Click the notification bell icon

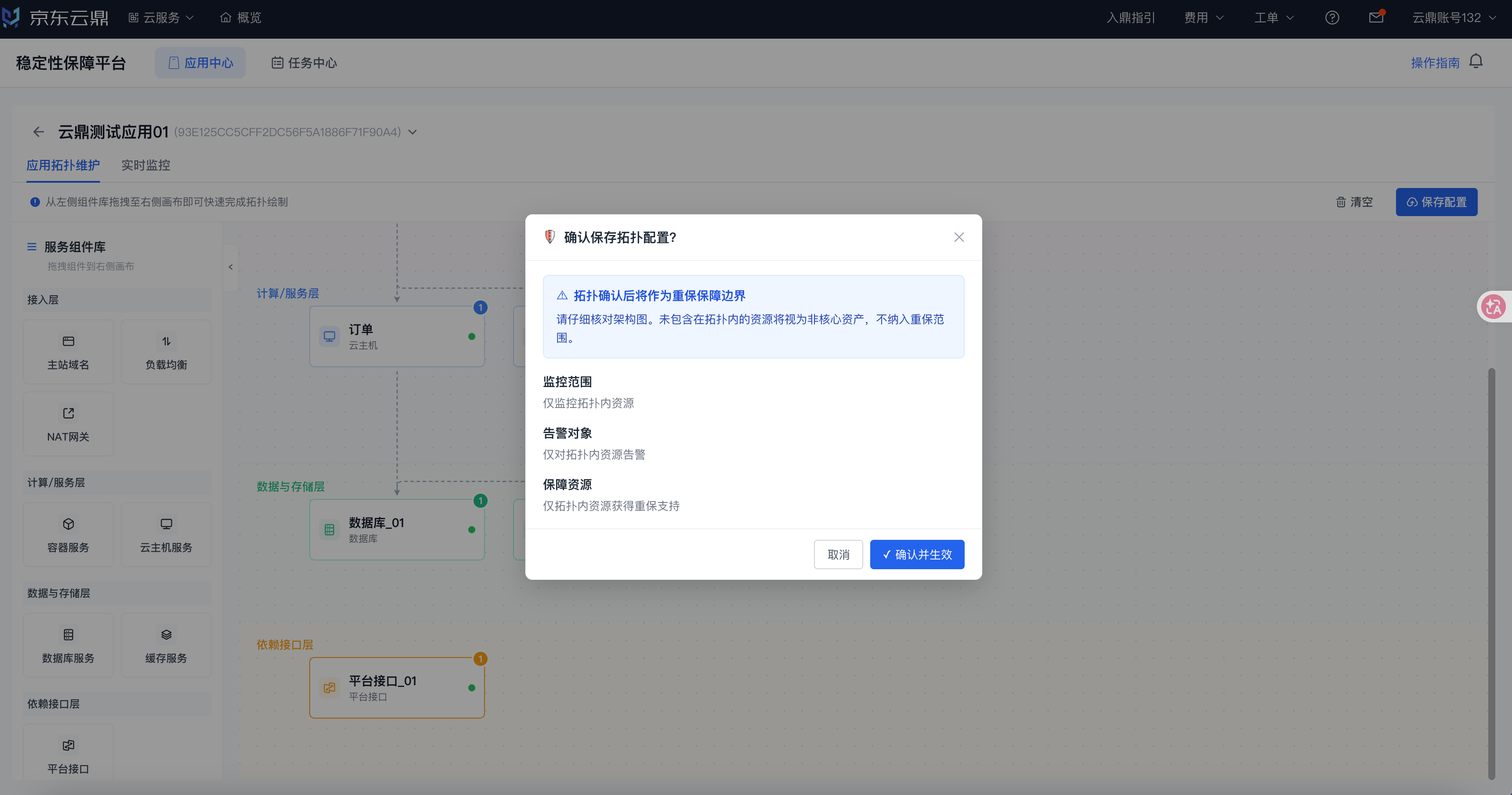1476,61
